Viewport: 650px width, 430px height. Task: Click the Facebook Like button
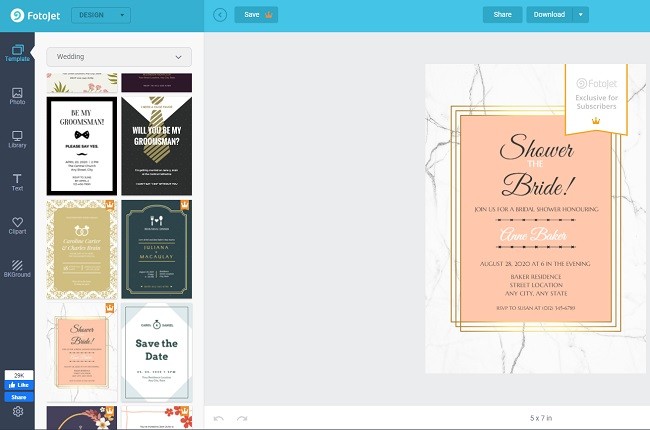click(x=19, y=385)
